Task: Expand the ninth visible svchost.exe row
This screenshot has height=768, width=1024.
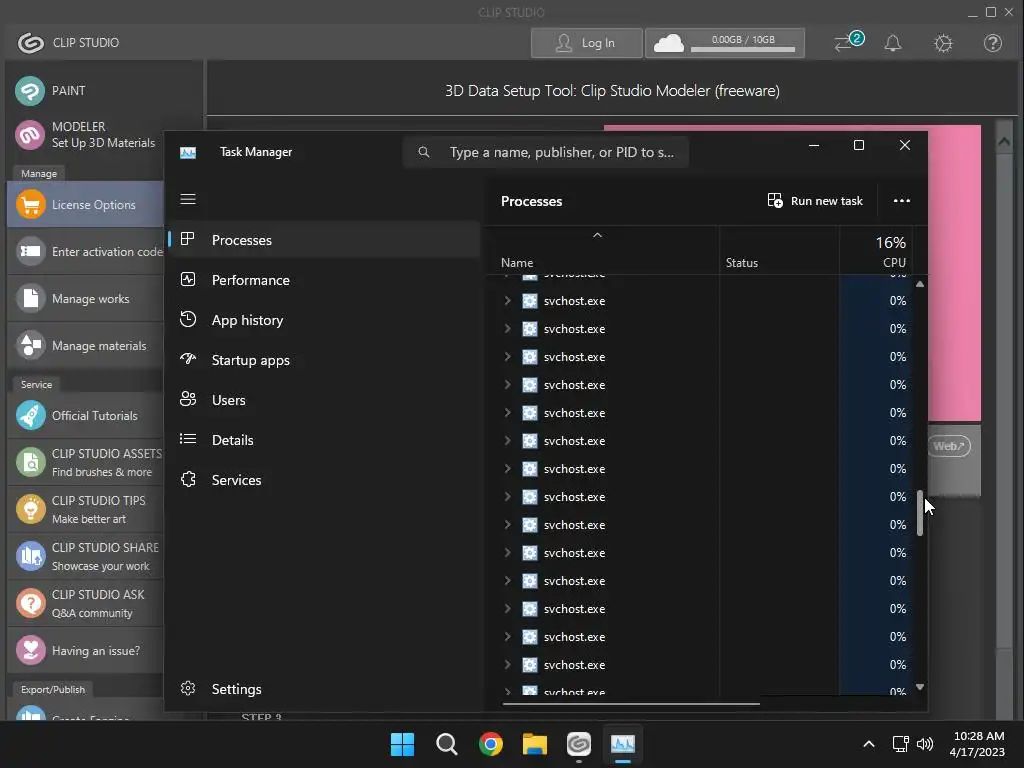Action: tap(507, 524)
